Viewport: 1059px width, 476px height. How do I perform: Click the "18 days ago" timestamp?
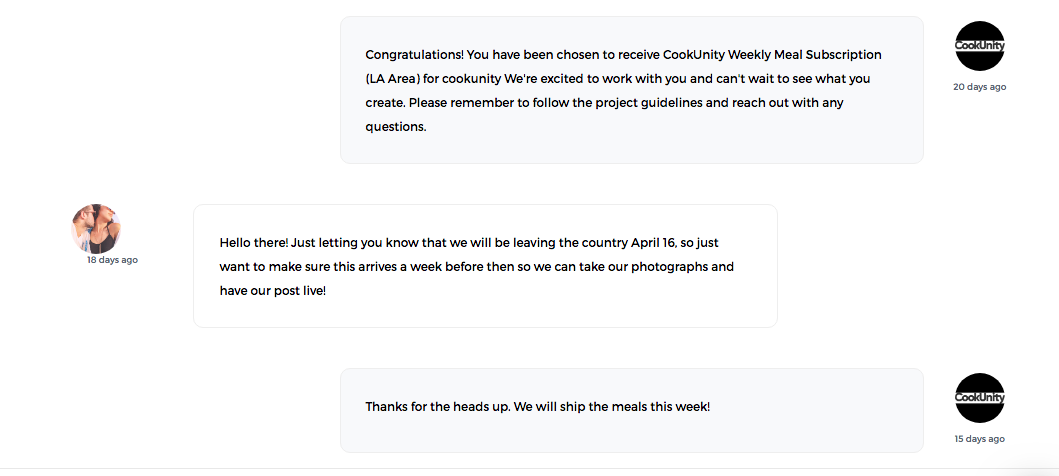pos(112,260)
